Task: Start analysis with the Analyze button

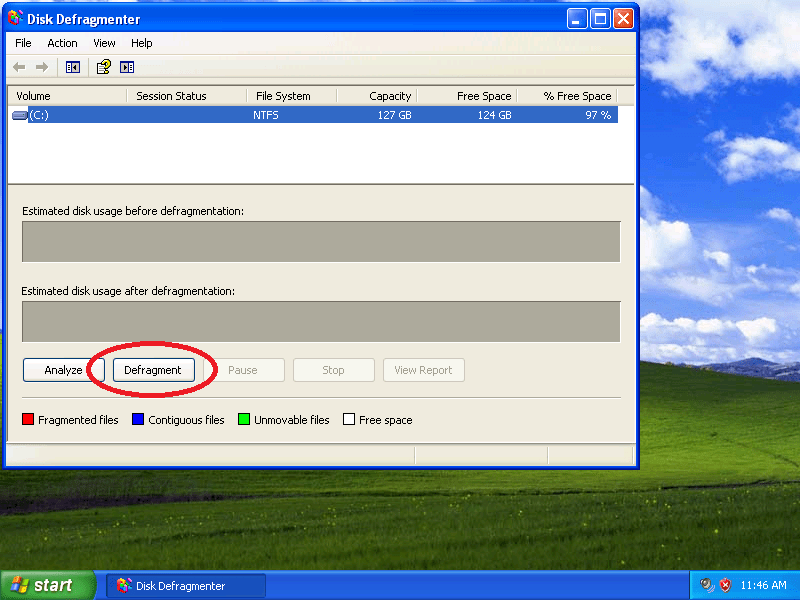Action: (x=63, y=370)
